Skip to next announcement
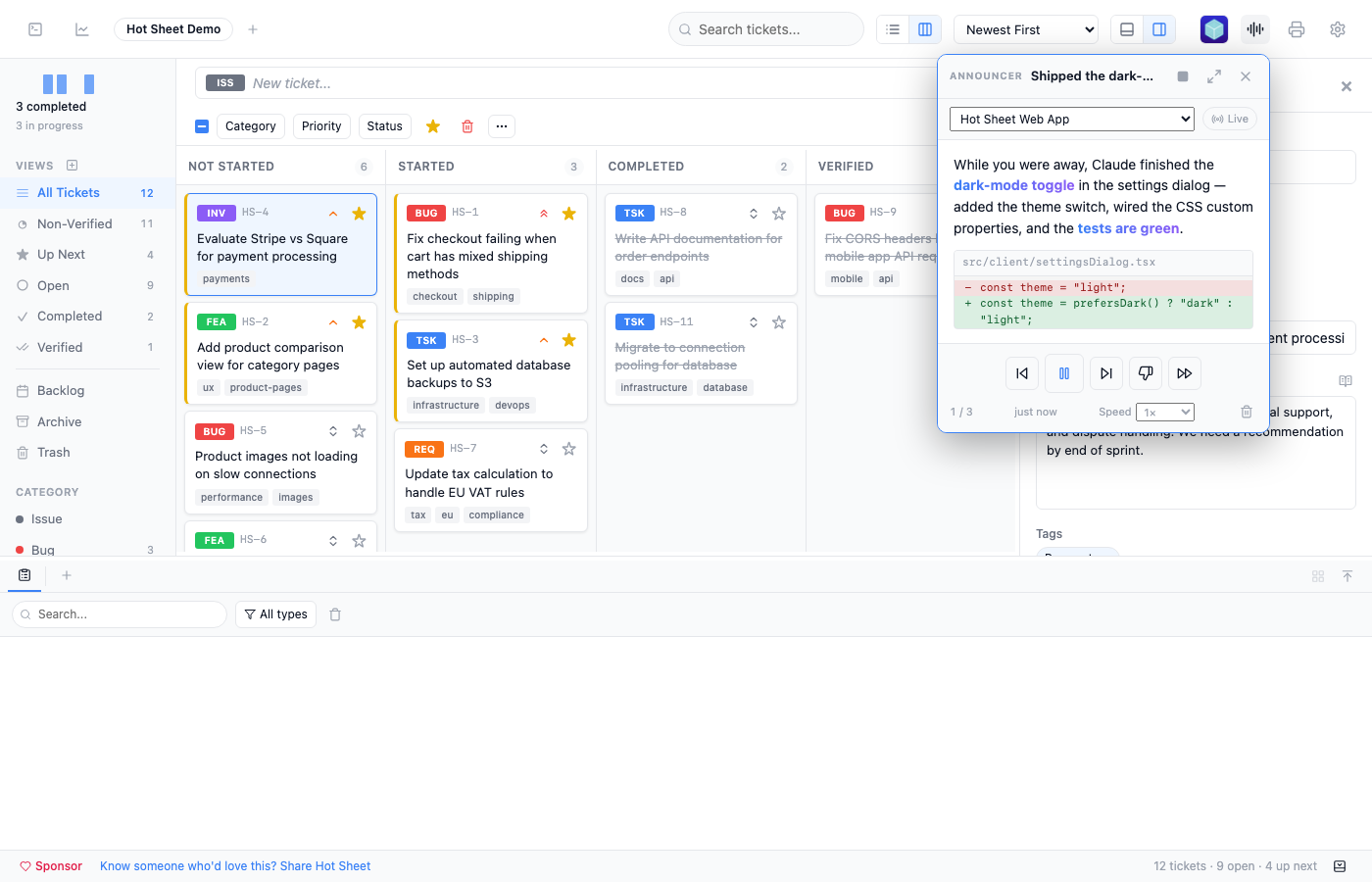Image resolution: width=1372 pixels, height=882 pixels. [1105, 373]
